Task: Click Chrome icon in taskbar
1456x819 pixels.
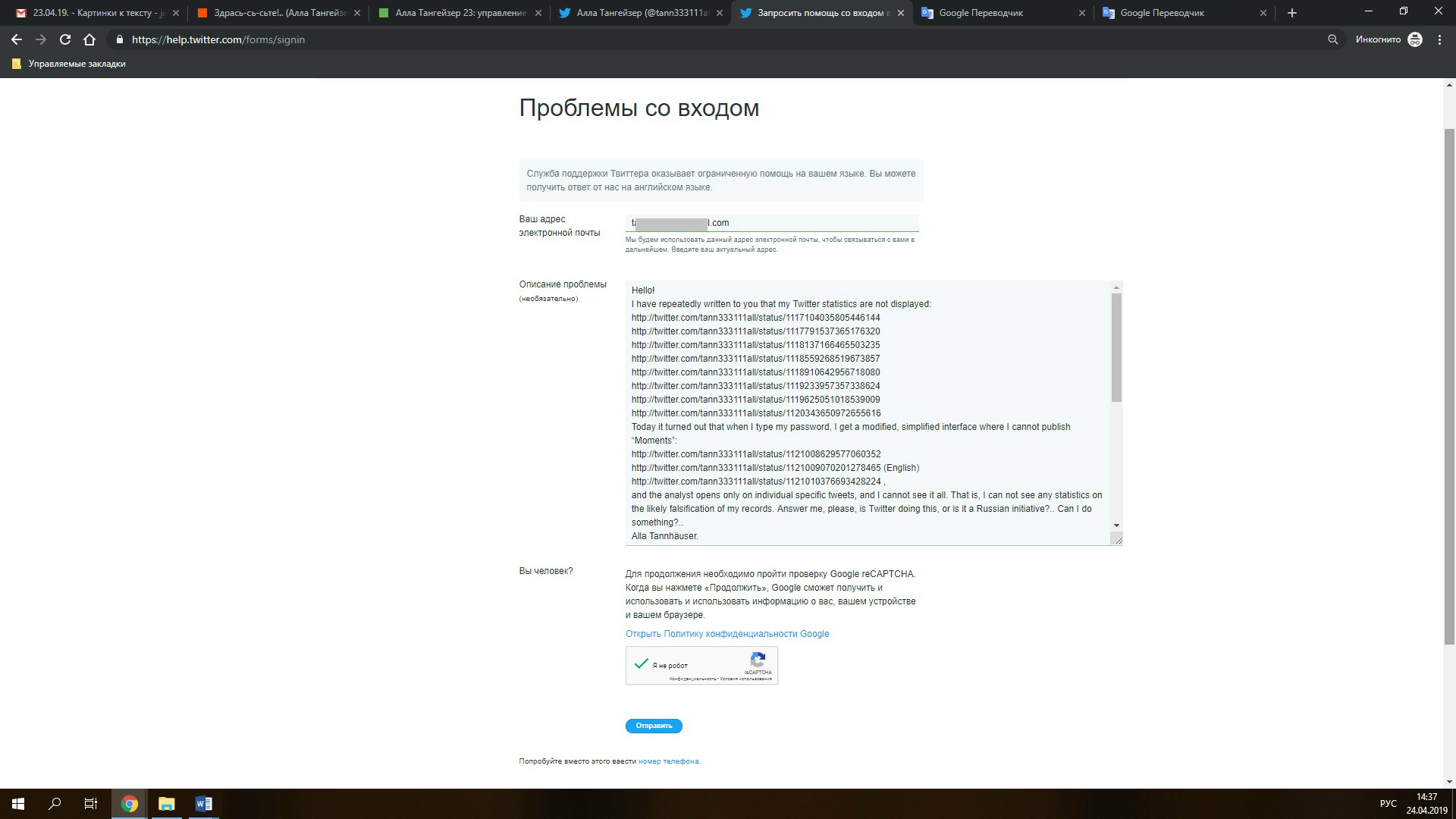Action: (130, 804)
